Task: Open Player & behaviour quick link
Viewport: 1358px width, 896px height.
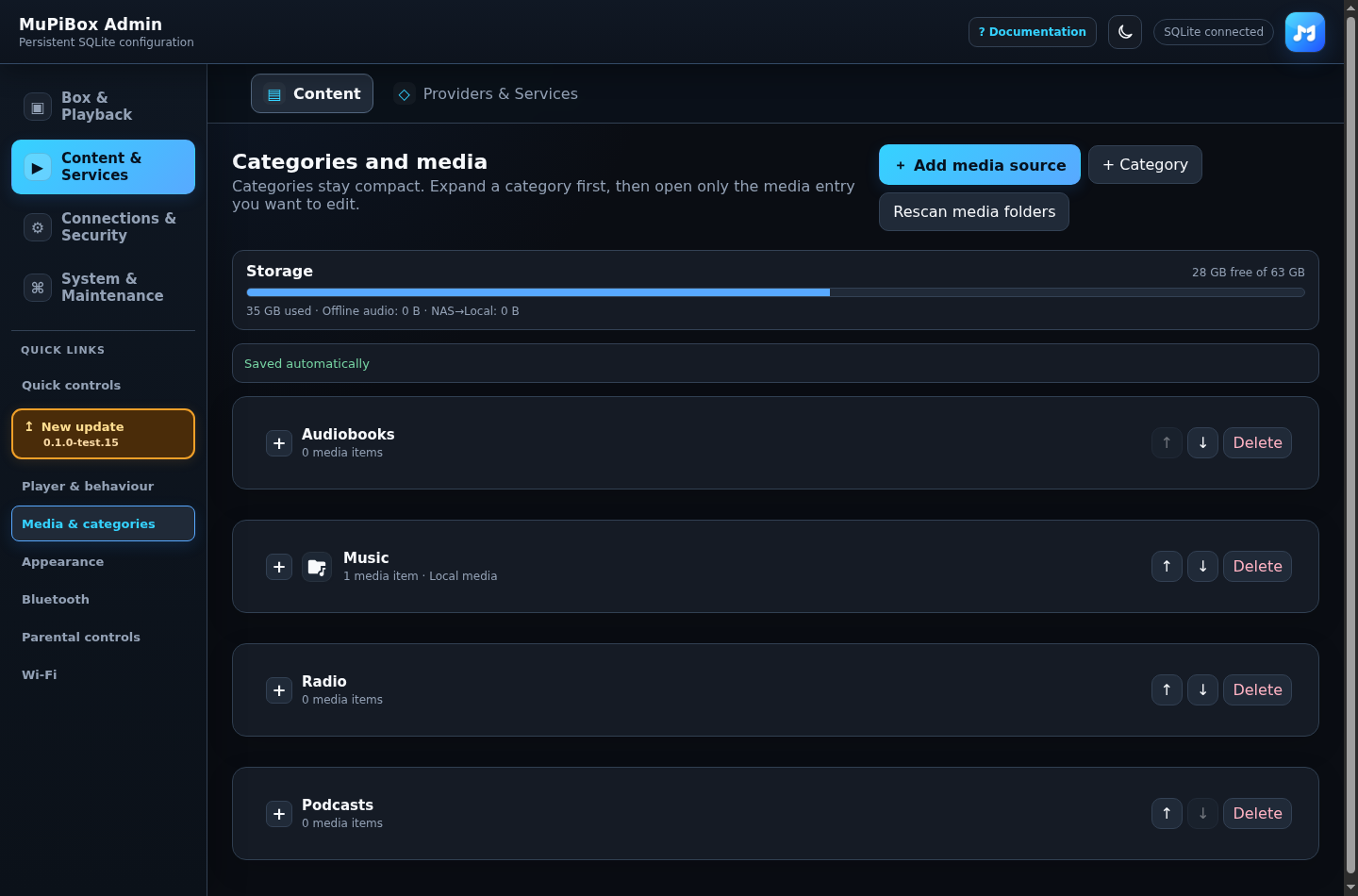Action: pos(103,486)
